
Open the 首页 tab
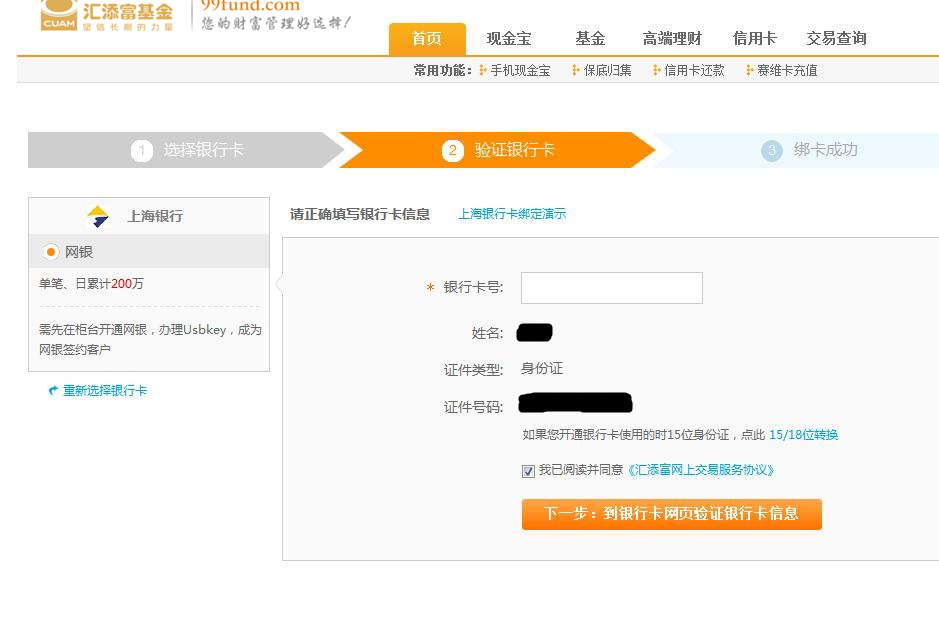[x=427, y=39]
